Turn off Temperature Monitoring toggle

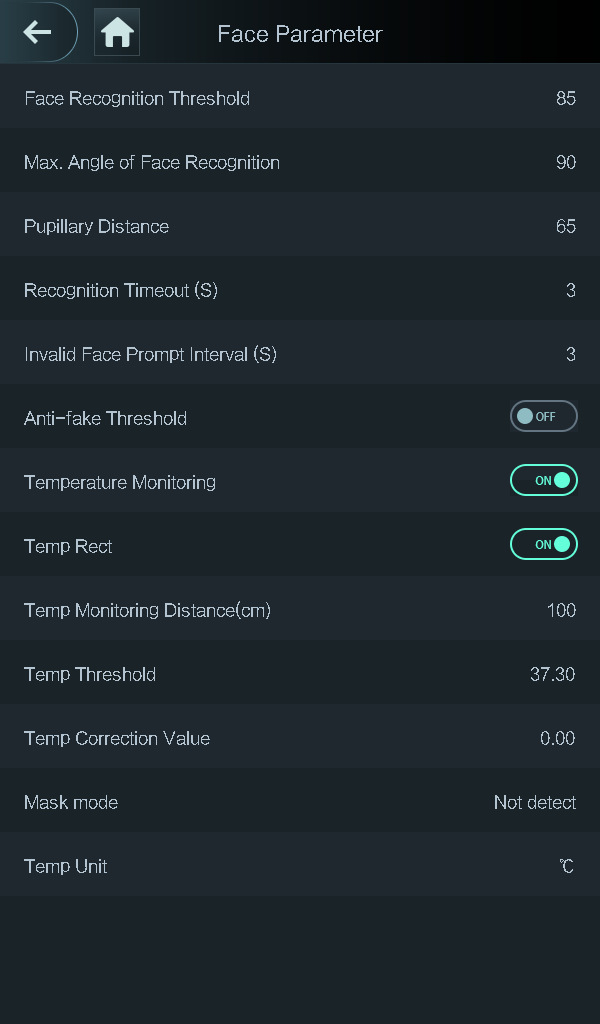click(543, 481)
